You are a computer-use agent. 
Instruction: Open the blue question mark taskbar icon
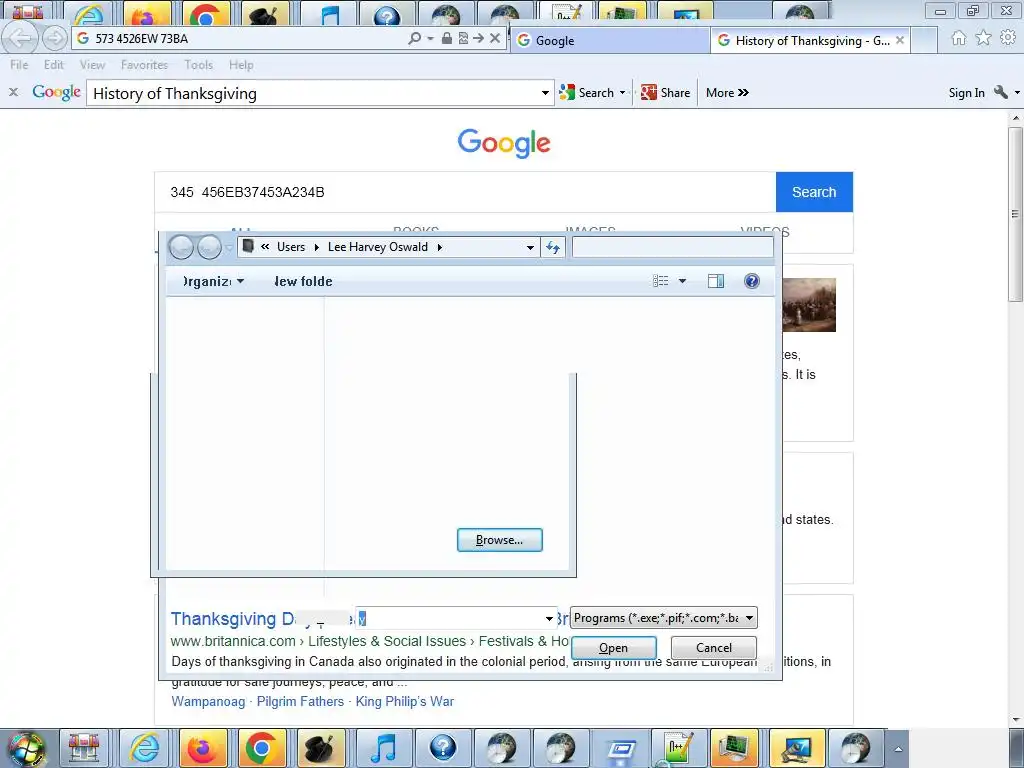click(443, 748)
